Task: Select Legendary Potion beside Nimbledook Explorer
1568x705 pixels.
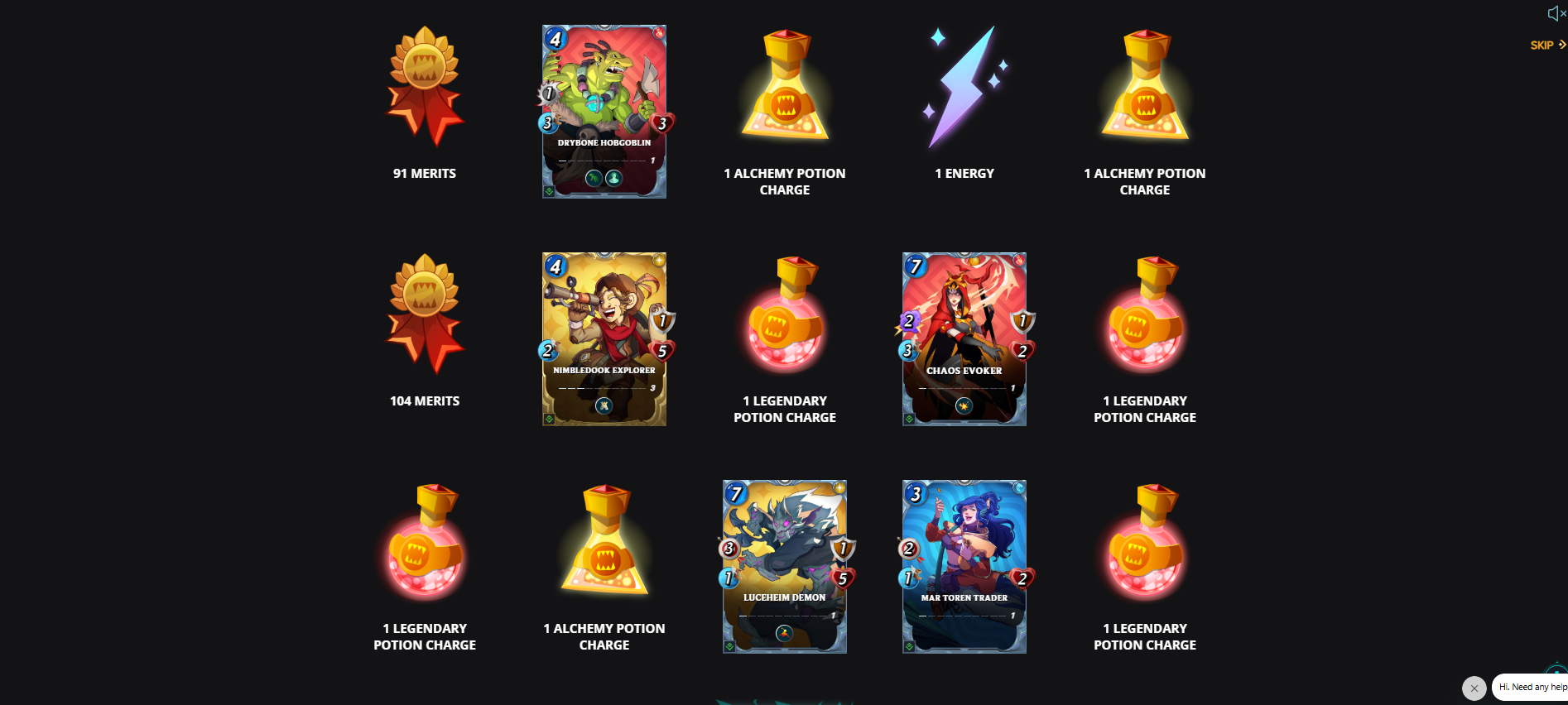Action: coord(785,314)
